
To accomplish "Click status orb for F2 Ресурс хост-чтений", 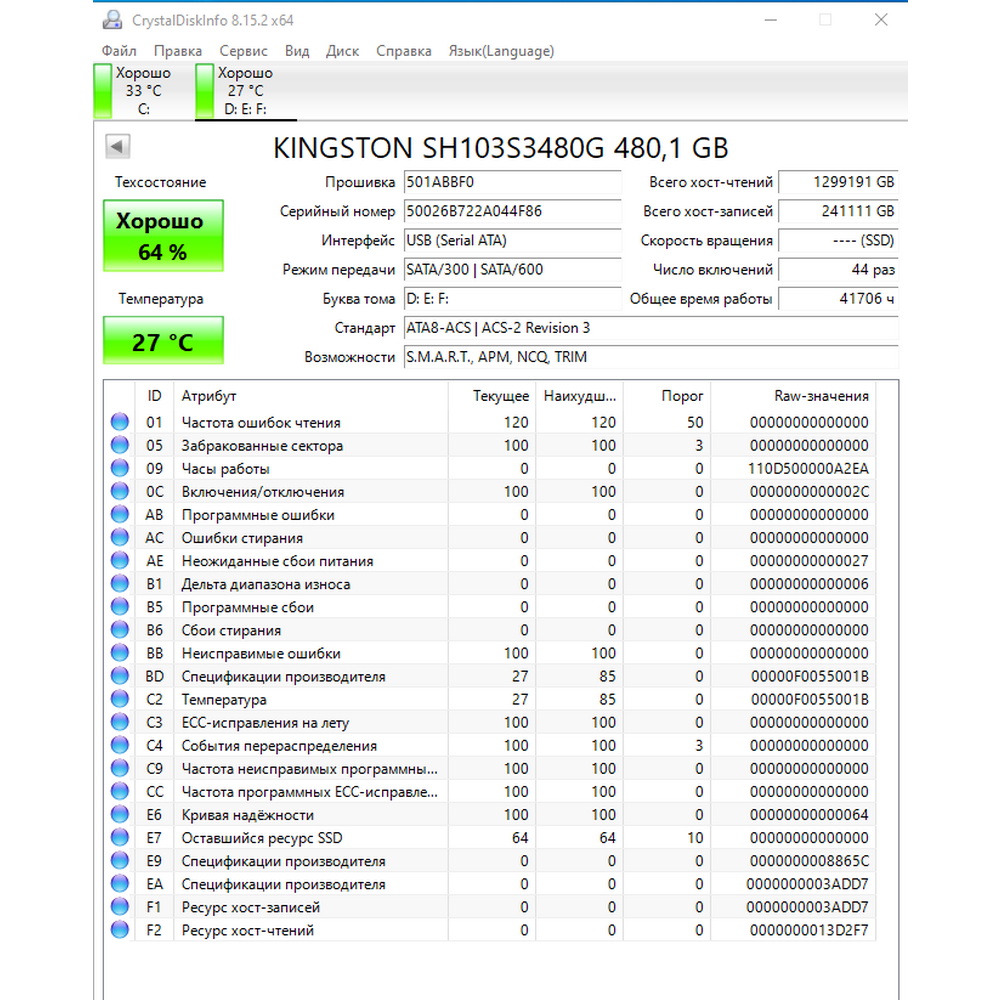I will point(120,929).
